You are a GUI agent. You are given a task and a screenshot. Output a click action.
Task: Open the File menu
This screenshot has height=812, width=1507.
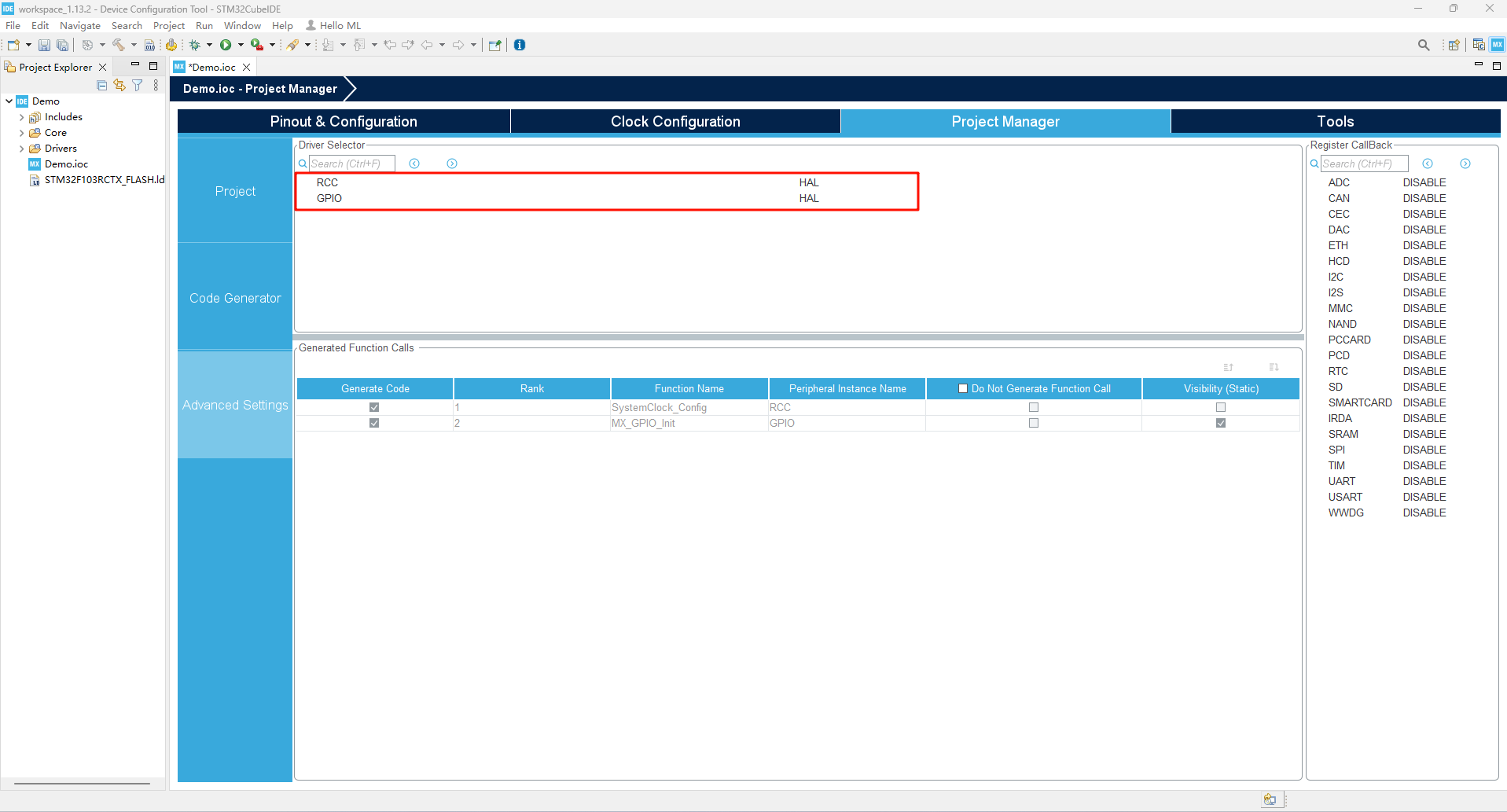pos(13,26)
